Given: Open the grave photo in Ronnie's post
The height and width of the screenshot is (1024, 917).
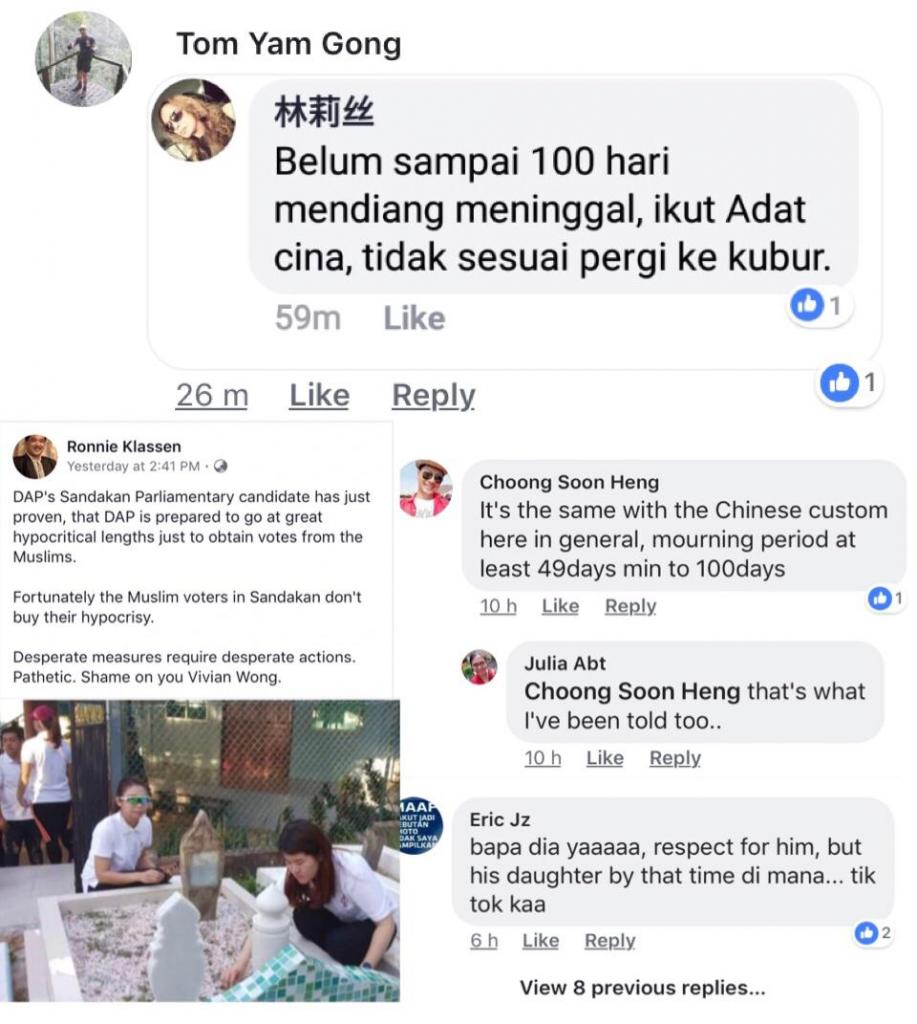Looking at the screenshot, I should [199, 850].
